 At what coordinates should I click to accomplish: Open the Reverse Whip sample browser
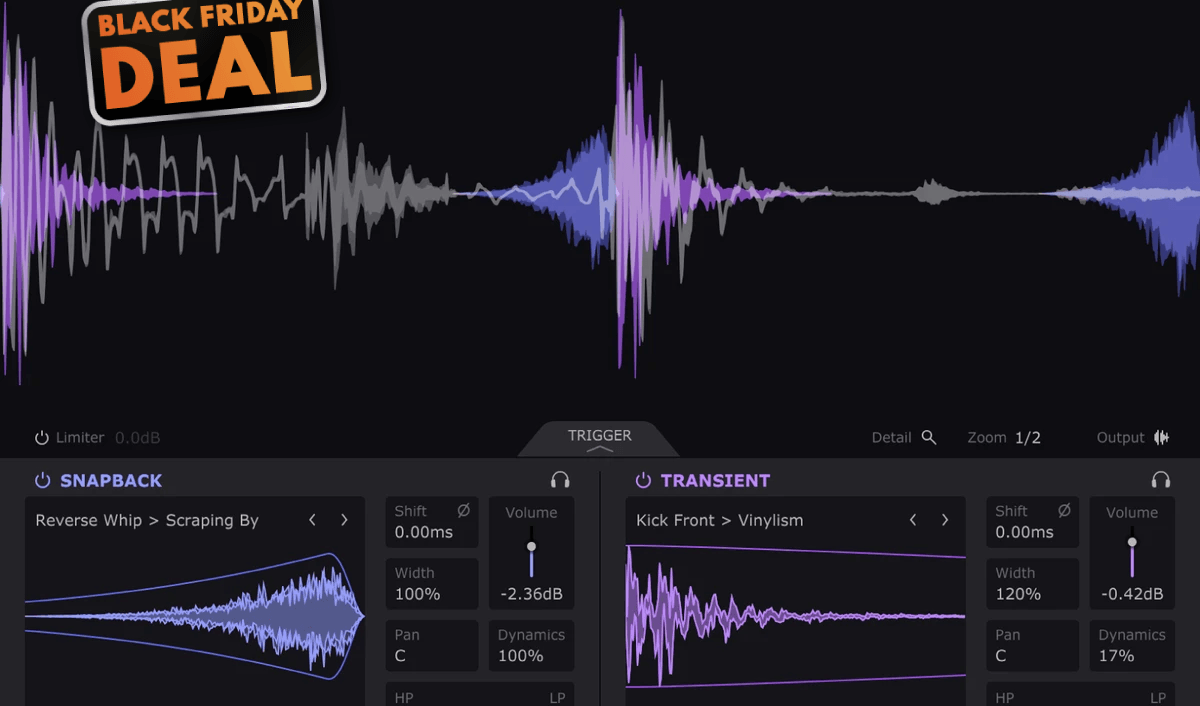[x=147, y=520]
